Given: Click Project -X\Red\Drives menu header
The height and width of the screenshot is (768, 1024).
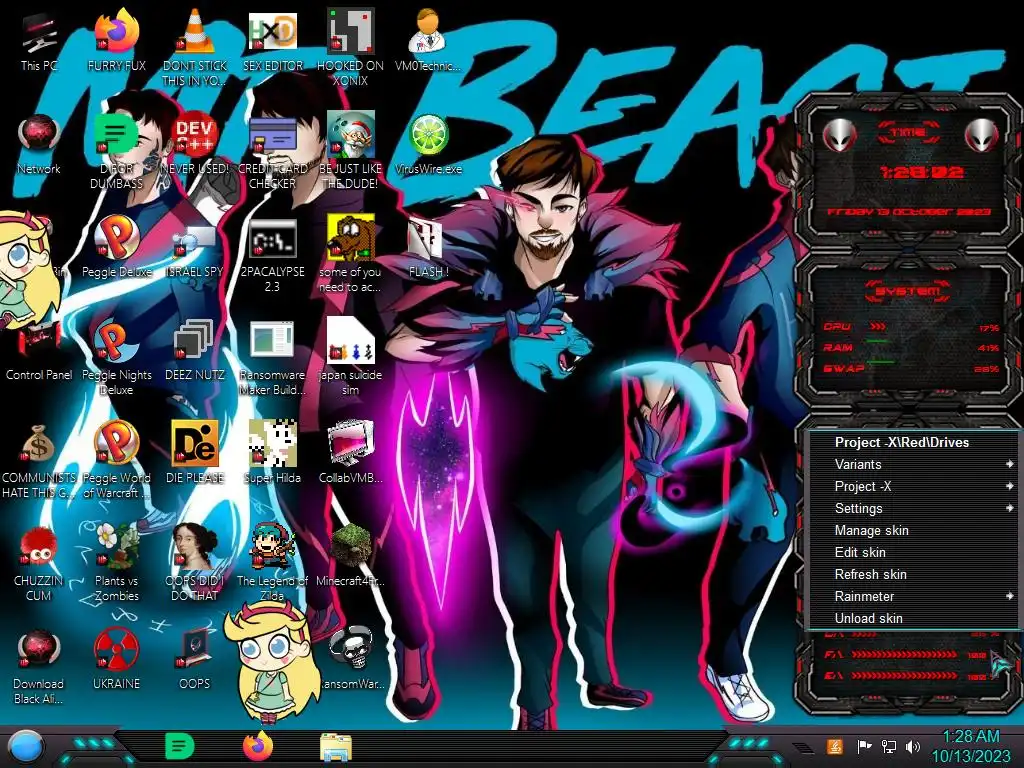Looking at the screenshot, I should (914, 442).
